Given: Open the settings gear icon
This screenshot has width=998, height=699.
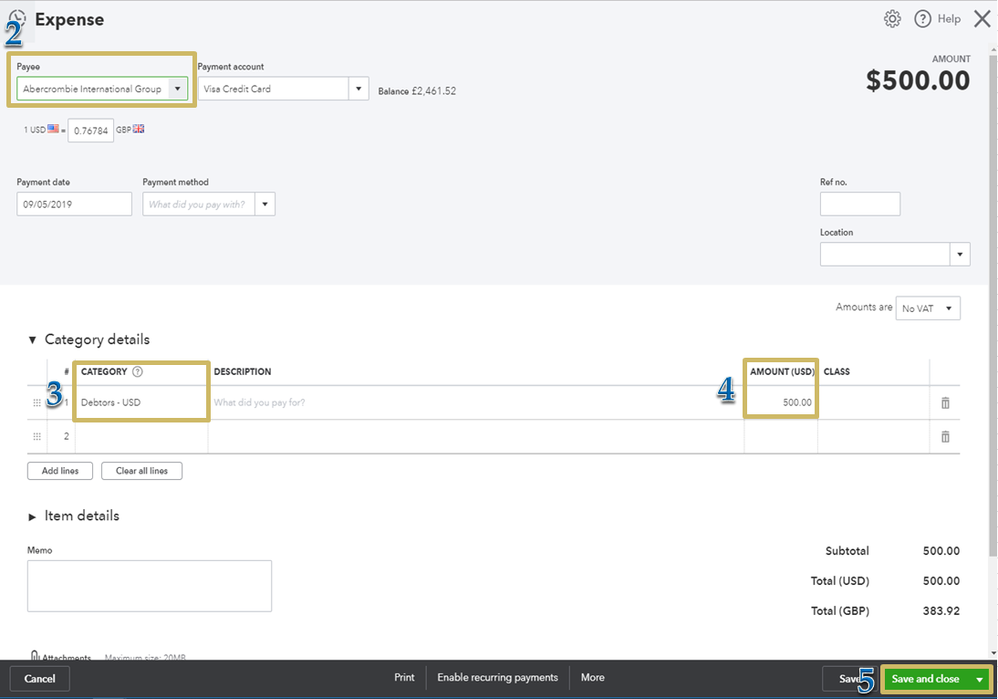Looking at the screenshot, I should coord(892,19).
